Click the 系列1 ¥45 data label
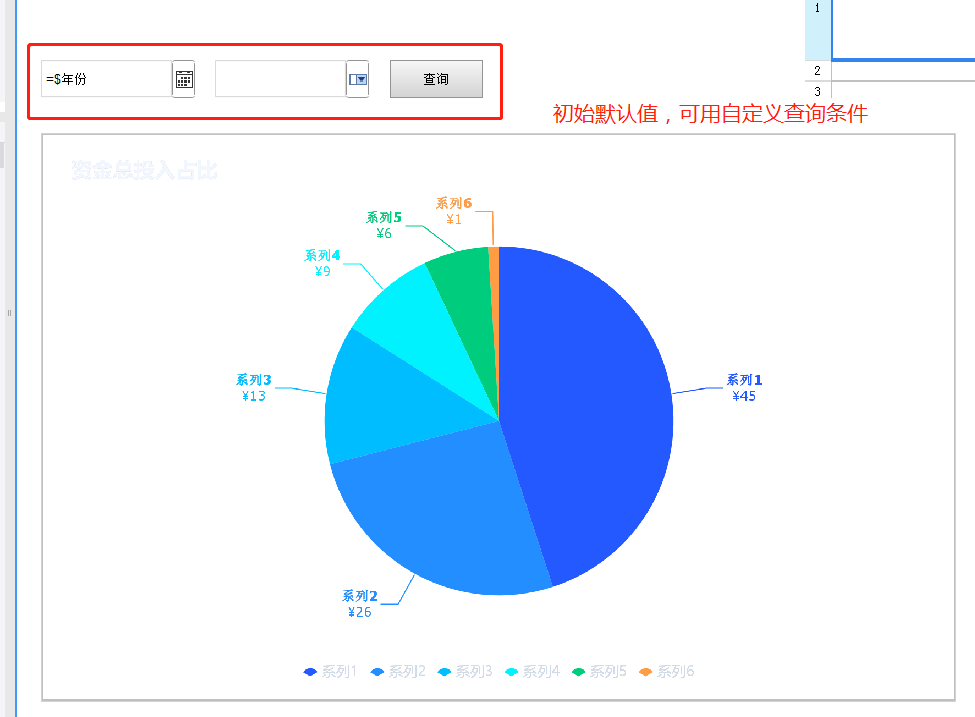Image resolution: width=975 pixels, height=717 pixels. click(x=744, y=387)
